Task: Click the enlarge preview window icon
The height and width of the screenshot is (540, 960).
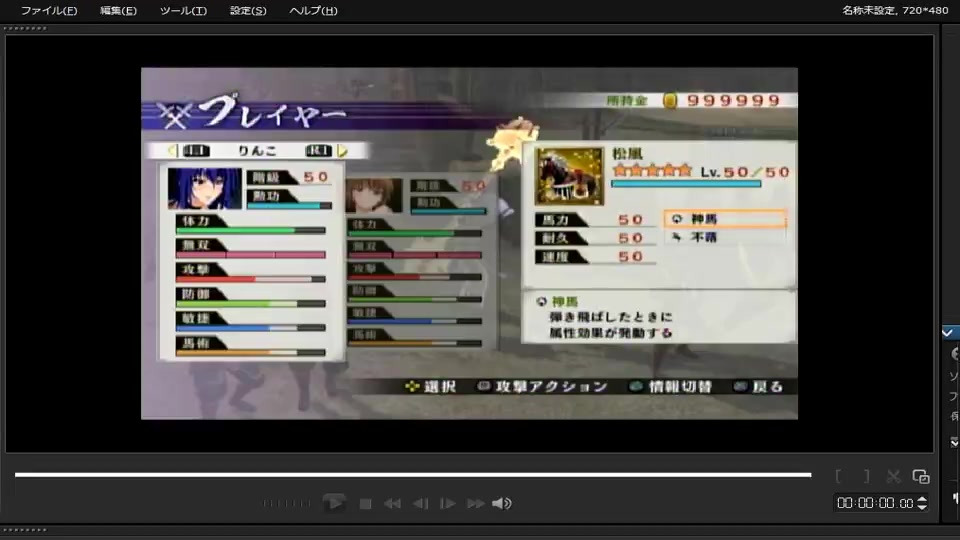Action: point(921,476)
